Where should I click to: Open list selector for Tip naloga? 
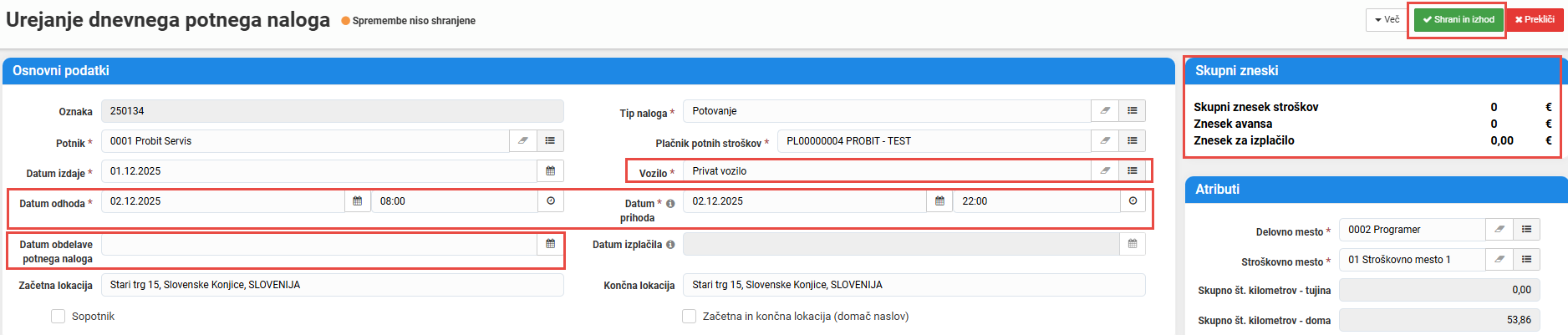(x=1132, y=111)
